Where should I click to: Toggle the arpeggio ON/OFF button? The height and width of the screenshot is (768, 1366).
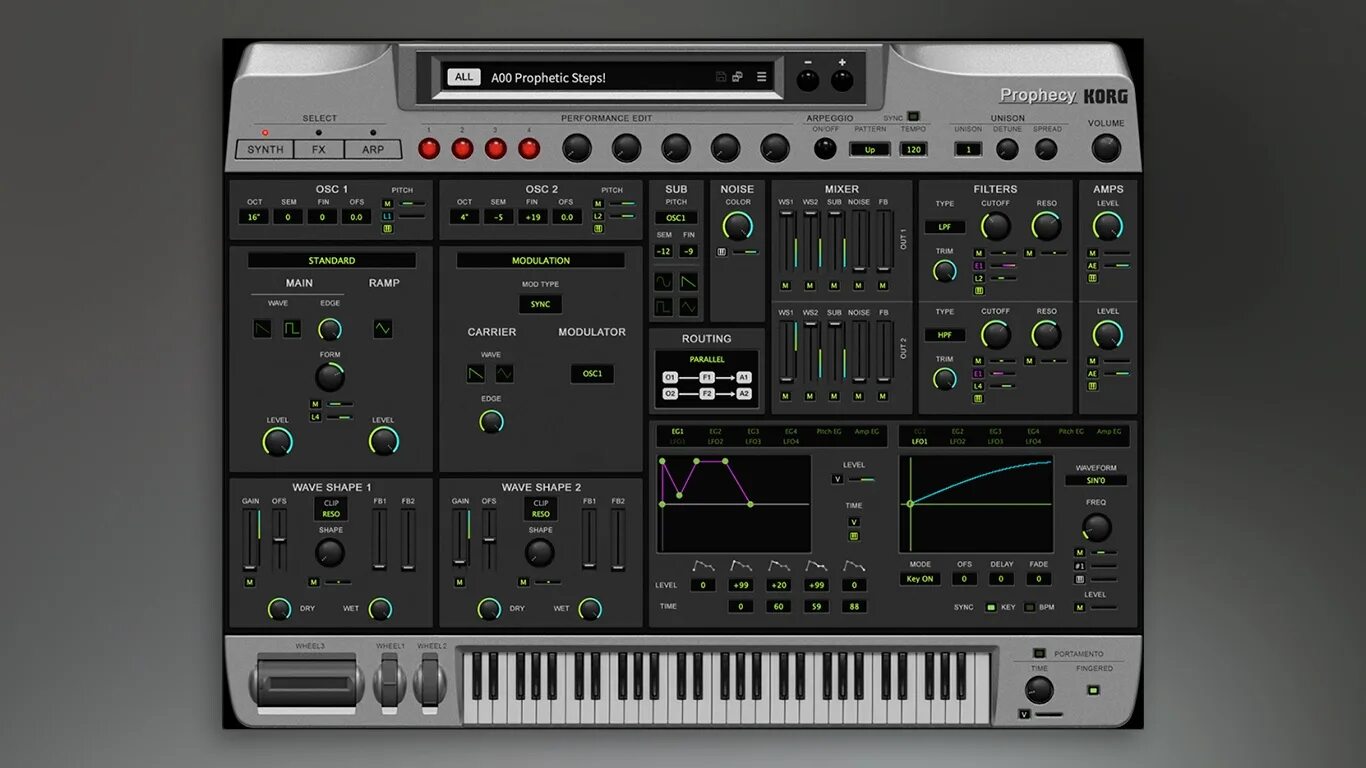[825, 148]
